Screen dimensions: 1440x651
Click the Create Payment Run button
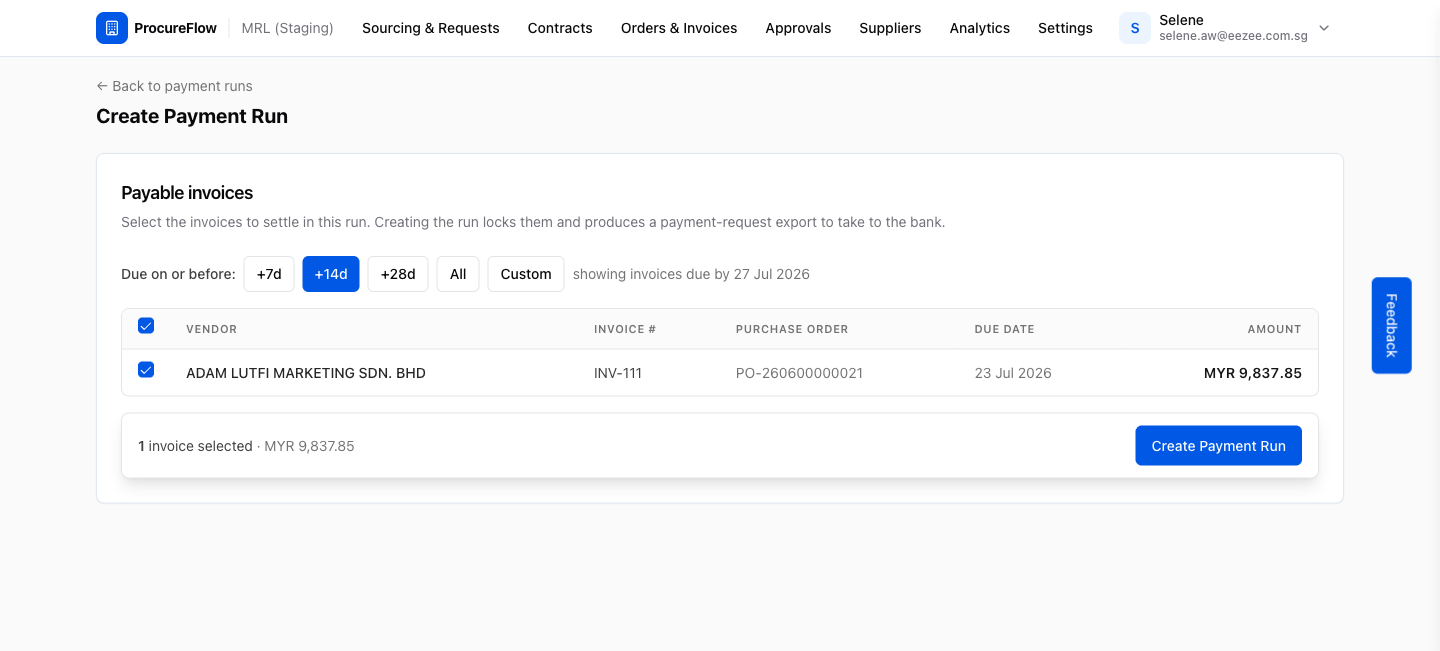pos(1218,446)
